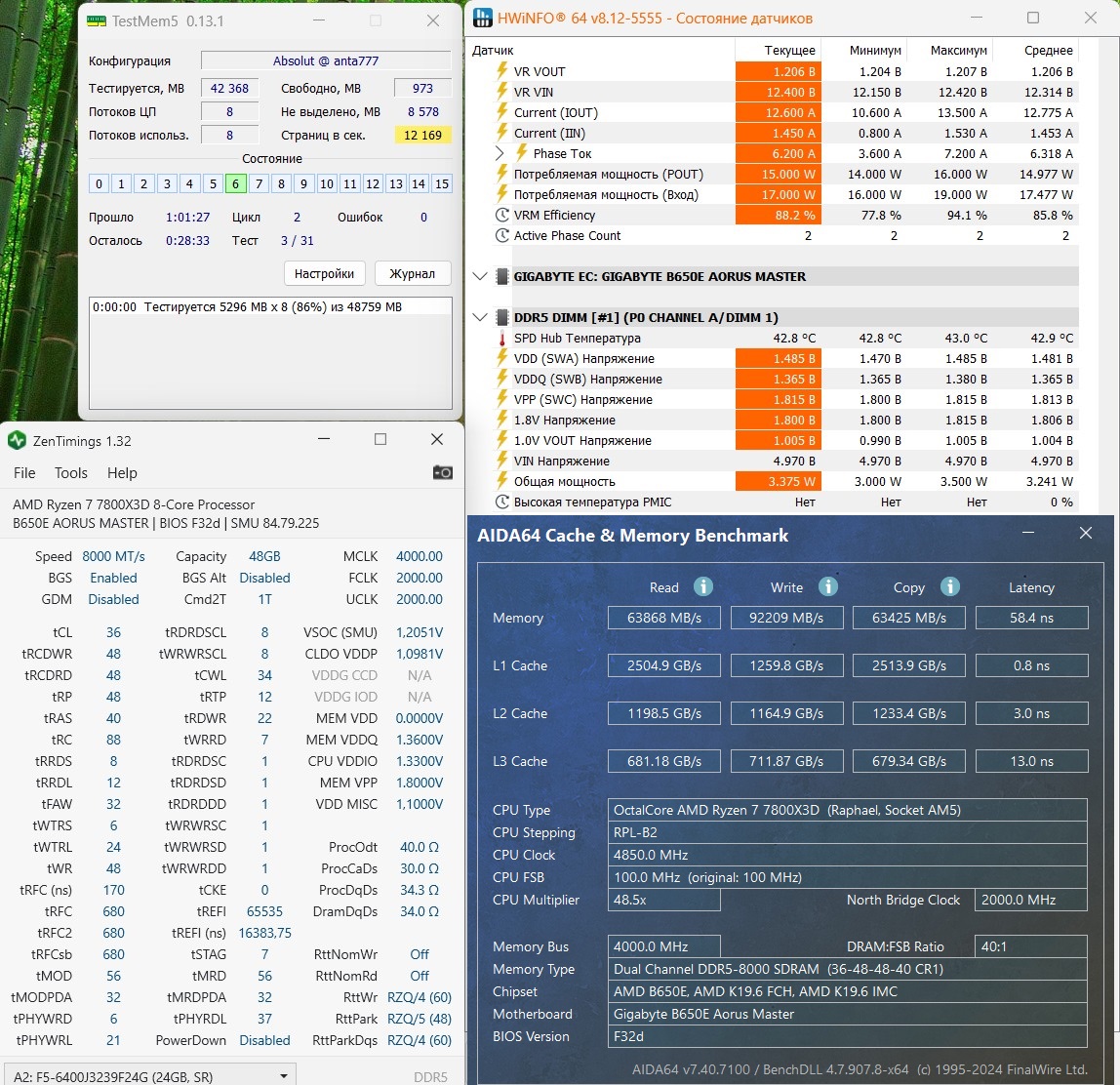Click the Memory Latency value 58.4 ns
1120x1085 pixels.
1031,618
